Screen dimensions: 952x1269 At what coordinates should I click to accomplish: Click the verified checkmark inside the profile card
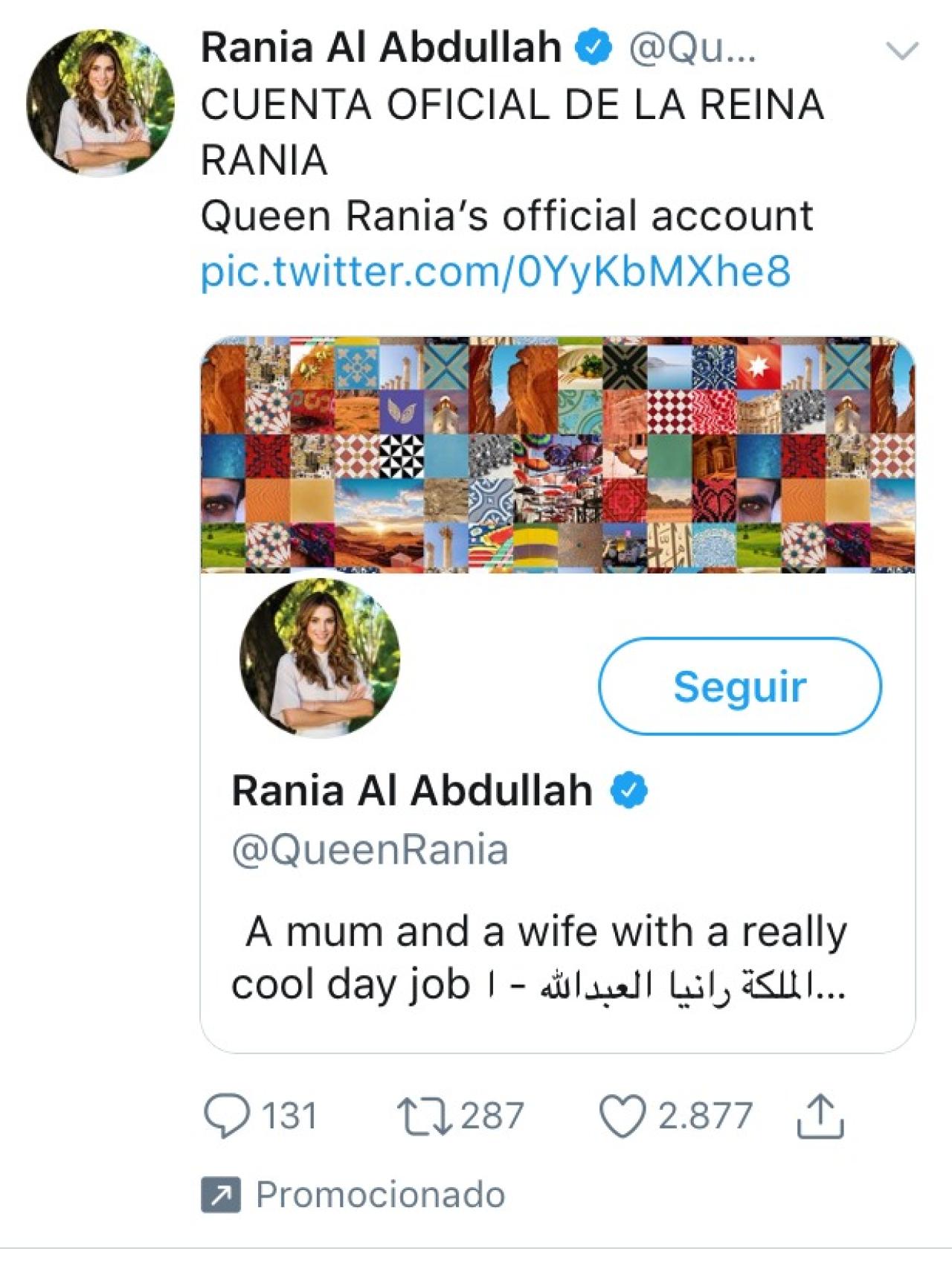click(629, 790)
